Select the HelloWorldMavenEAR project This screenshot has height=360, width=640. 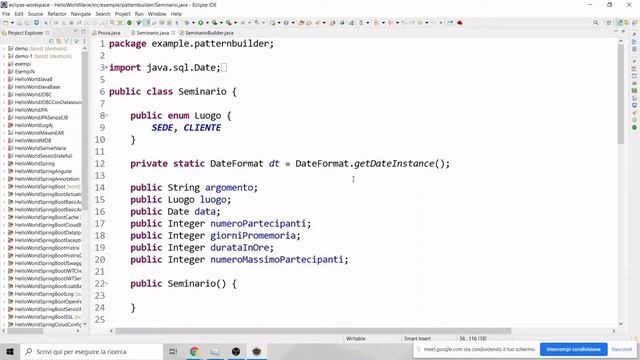(39, 133)
